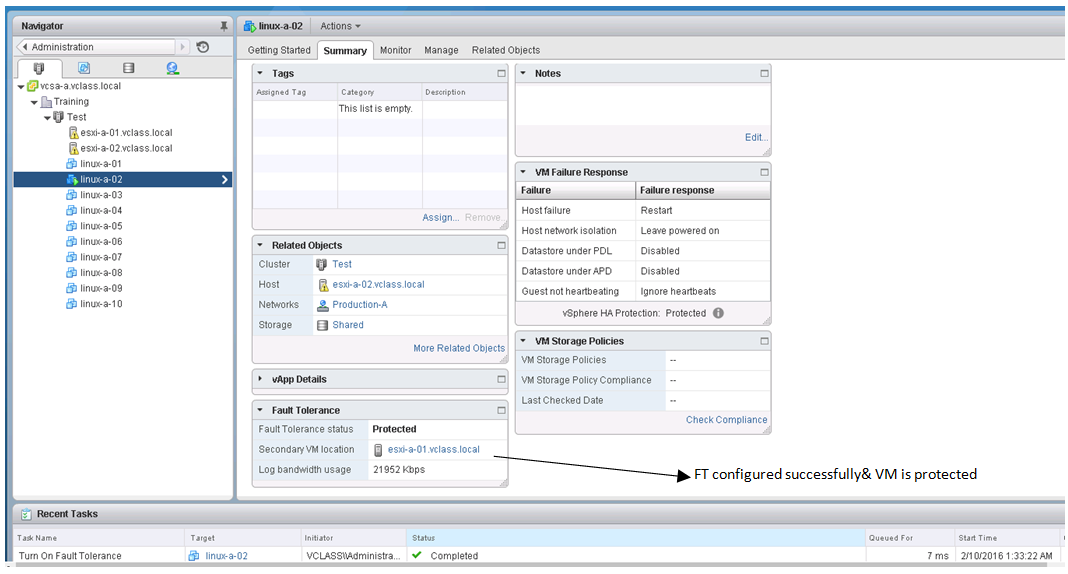Switch to the Summary tab
Screen dimensions: 1068x574
pyautogui.click(x=345, y=51)
